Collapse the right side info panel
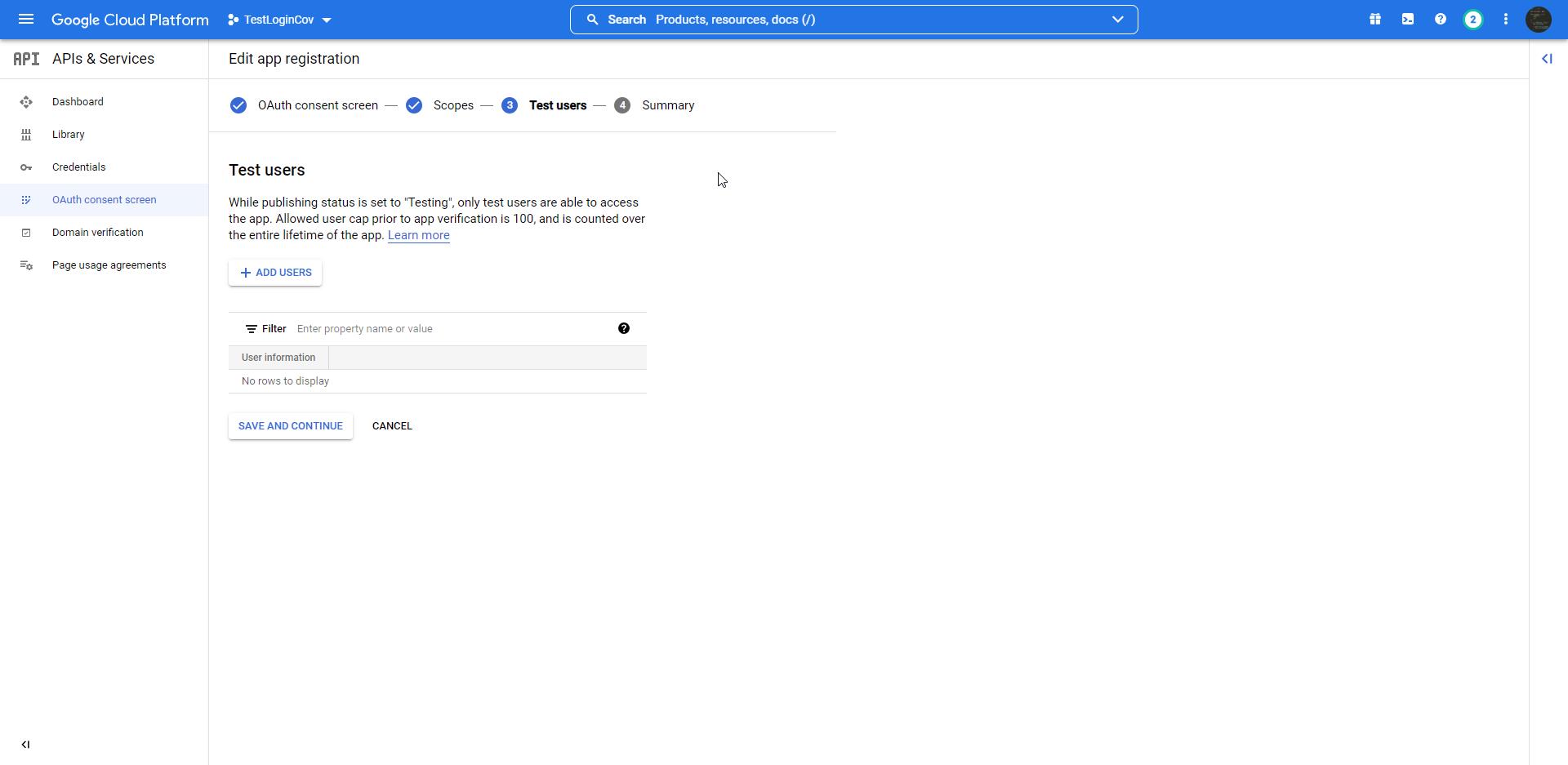The height and width of the screenshot is (765, 1568). pos(1547,59)
